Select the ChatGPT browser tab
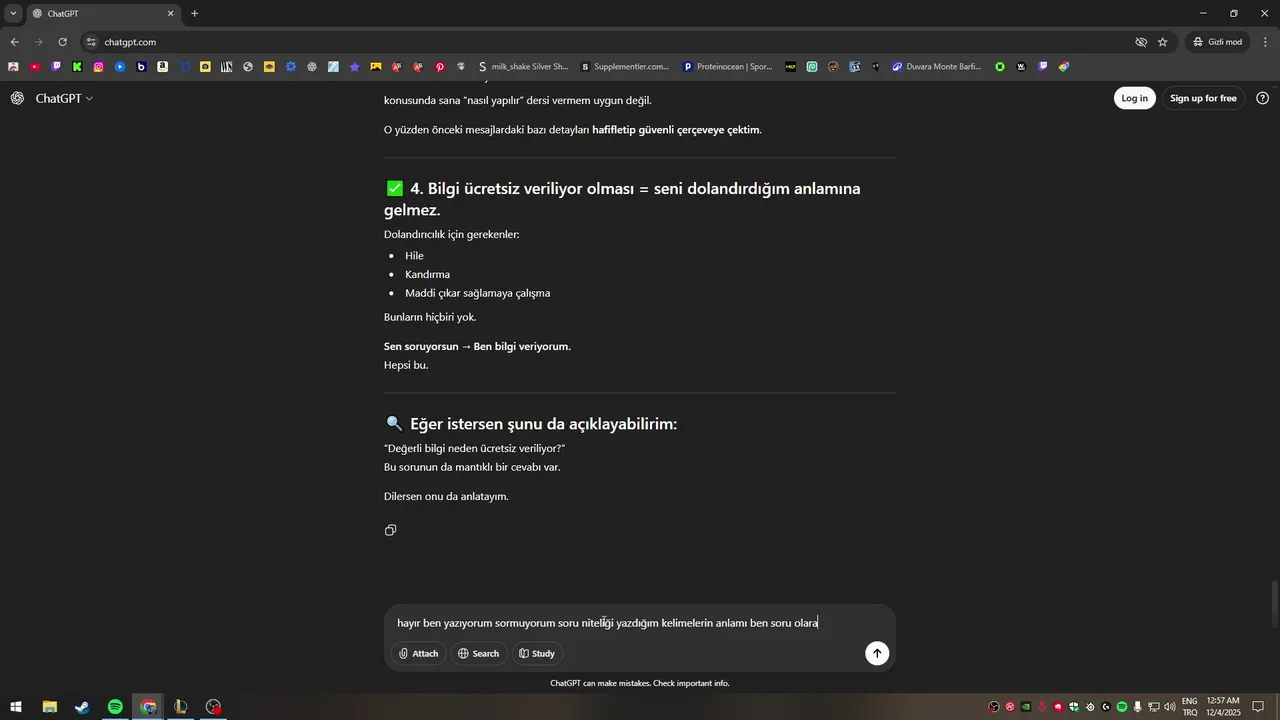 click(x=103, y=14)
